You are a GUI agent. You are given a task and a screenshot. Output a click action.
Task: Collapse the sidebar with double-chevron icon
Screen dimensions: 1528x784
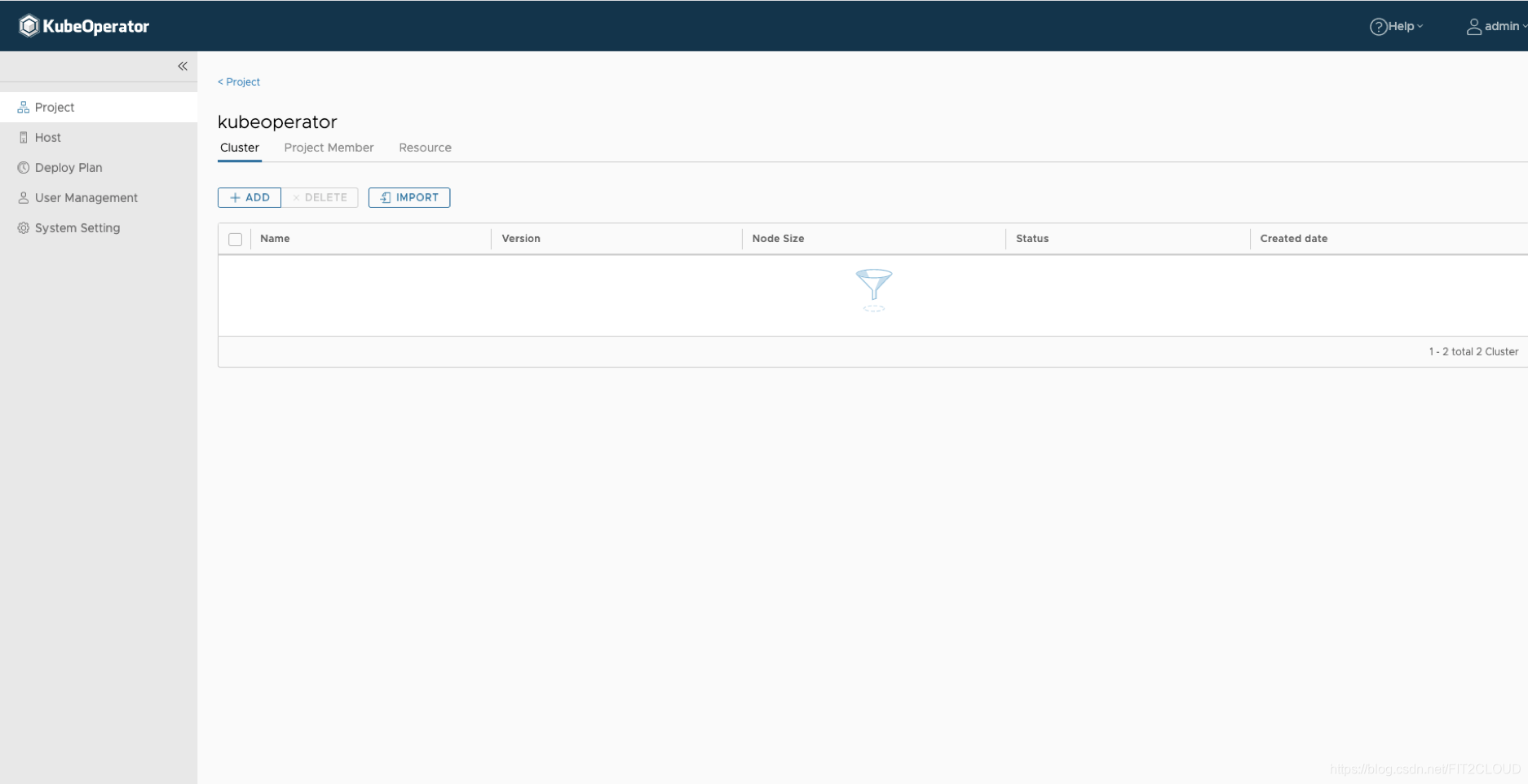183,66
